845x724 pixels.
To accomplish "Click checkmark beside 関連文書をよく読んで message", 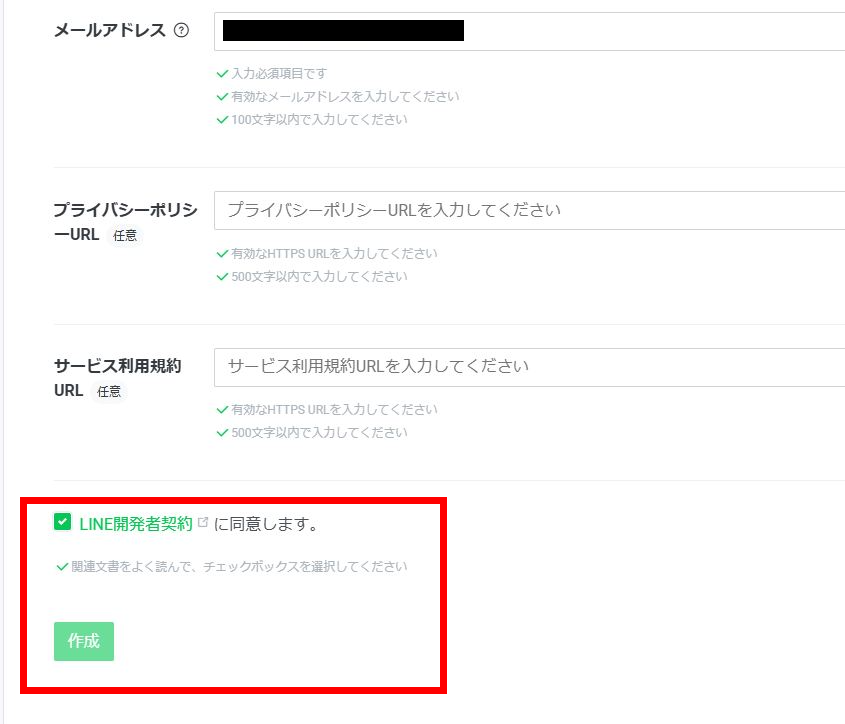I will point(62,567).
